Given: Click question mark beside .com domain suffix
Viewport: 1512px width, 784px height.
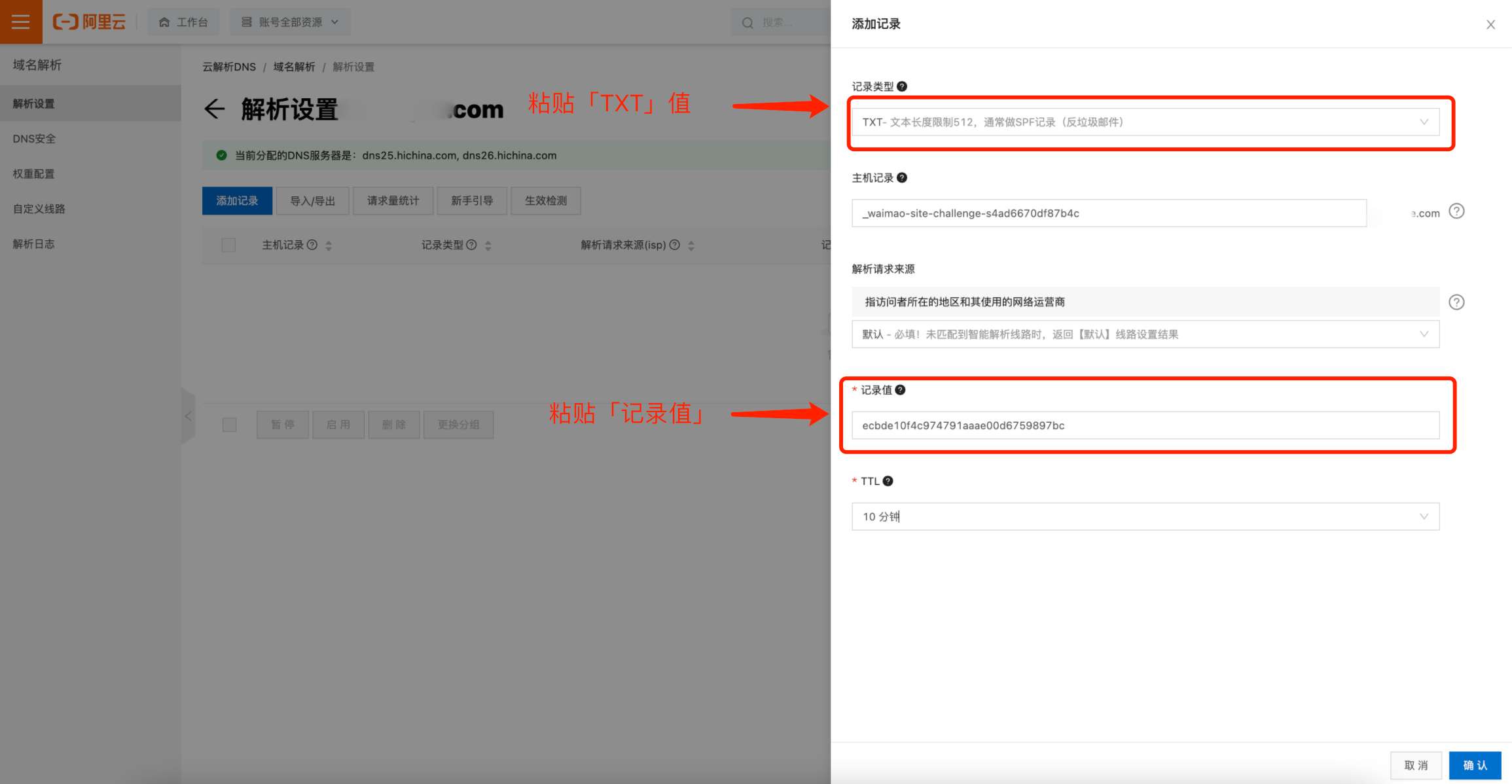Looking at the screenshot, I should click(1456, 211).
